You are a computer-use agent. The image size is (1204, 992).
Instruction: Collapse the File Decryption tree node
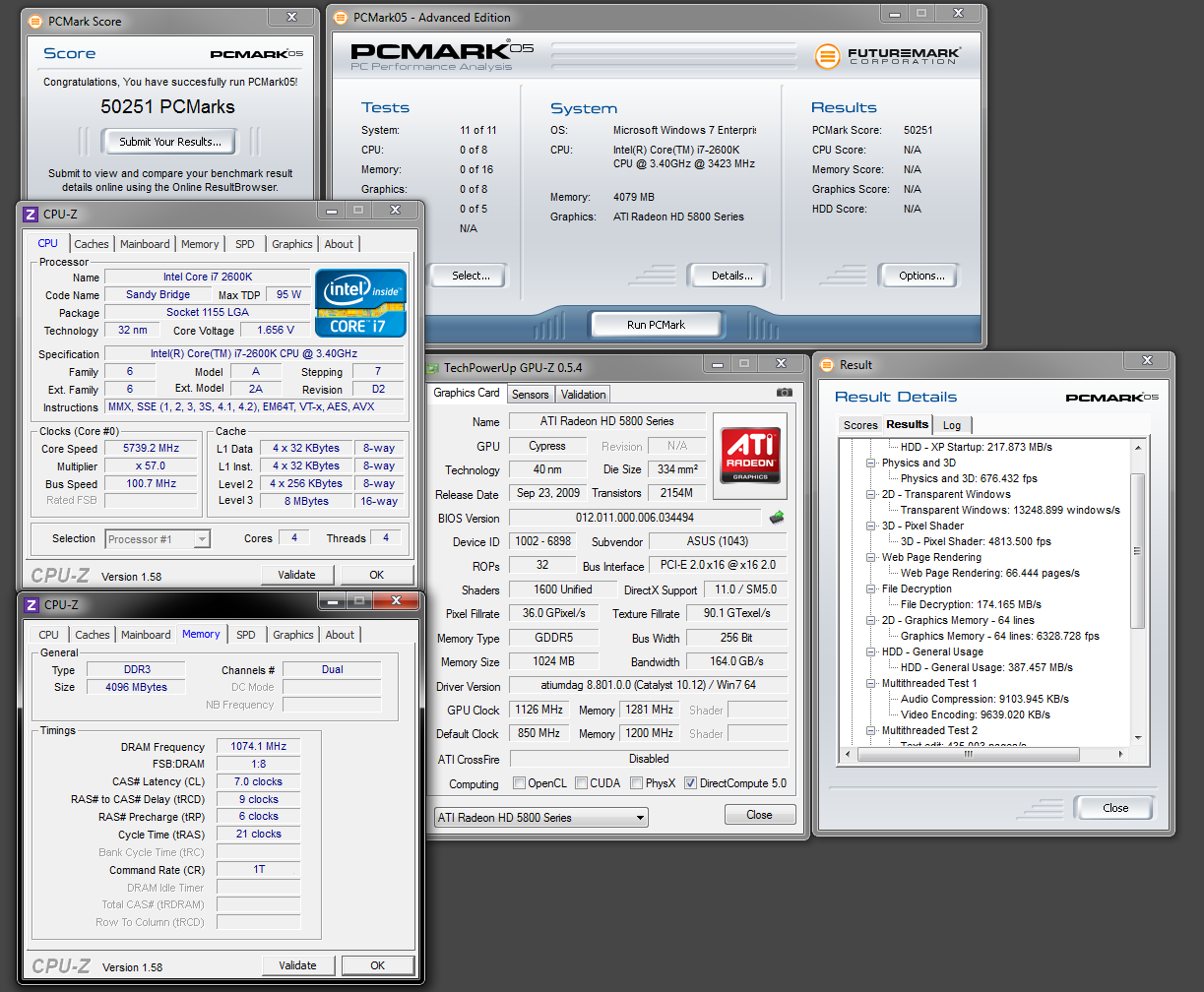pyautogui.click(x=871, y=589)
